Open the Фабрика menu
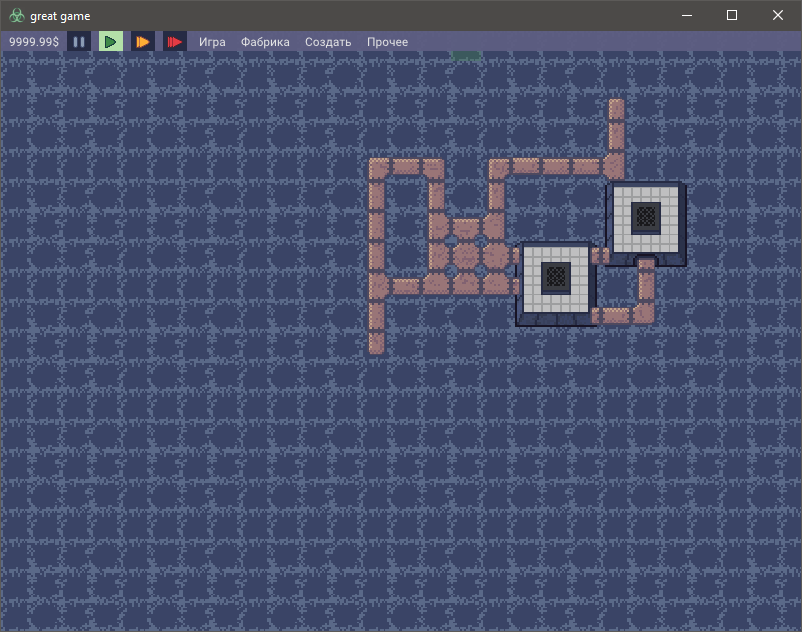The height and width of the screenshot is (632, 802). (x=265, y=42)
